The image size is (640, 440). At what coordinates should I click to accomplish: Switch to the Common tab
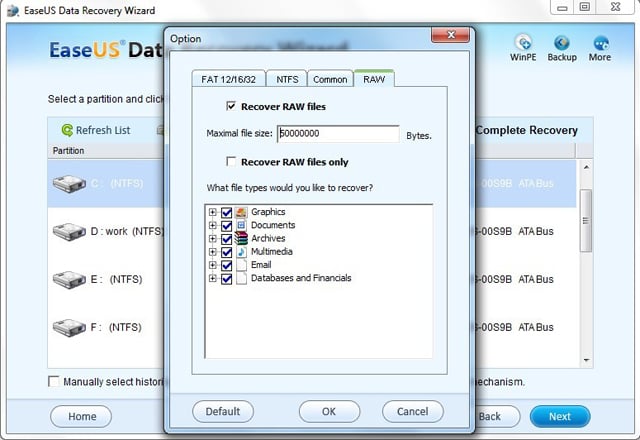[x=330, y=79]
